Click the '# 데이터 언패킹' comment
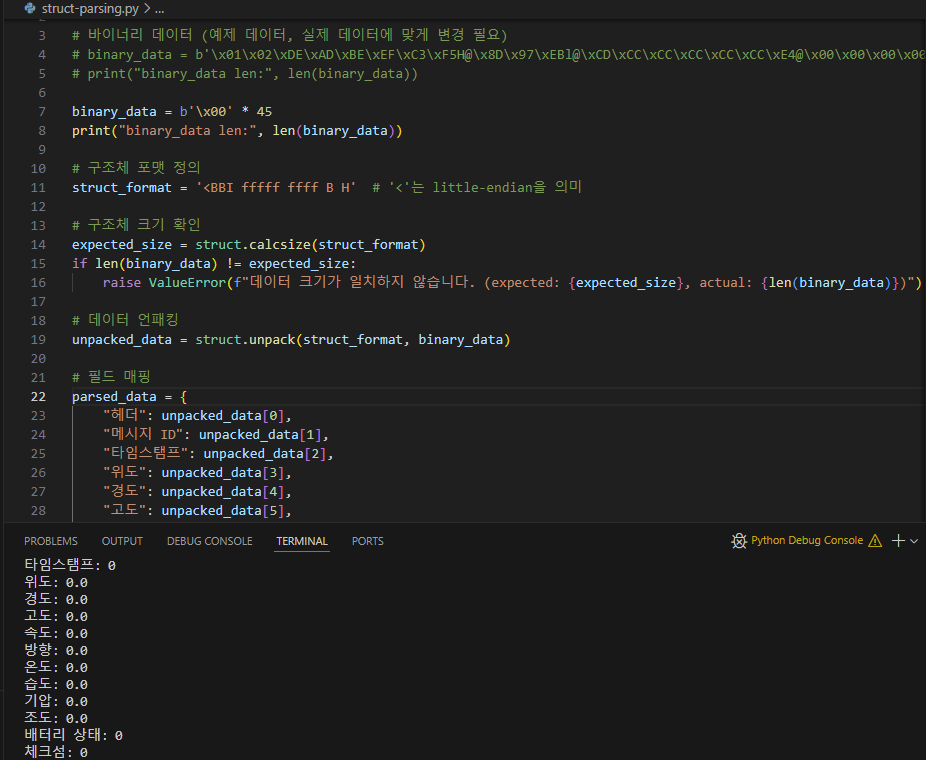This screenshot has width=926, height=760. (125, 320)
